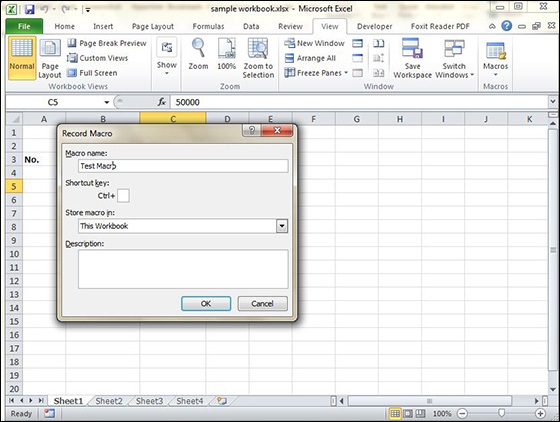Select the Zoom to Selection icon
Image resolution: width=560 pixels, height=422 pixels.
(258, 49)
